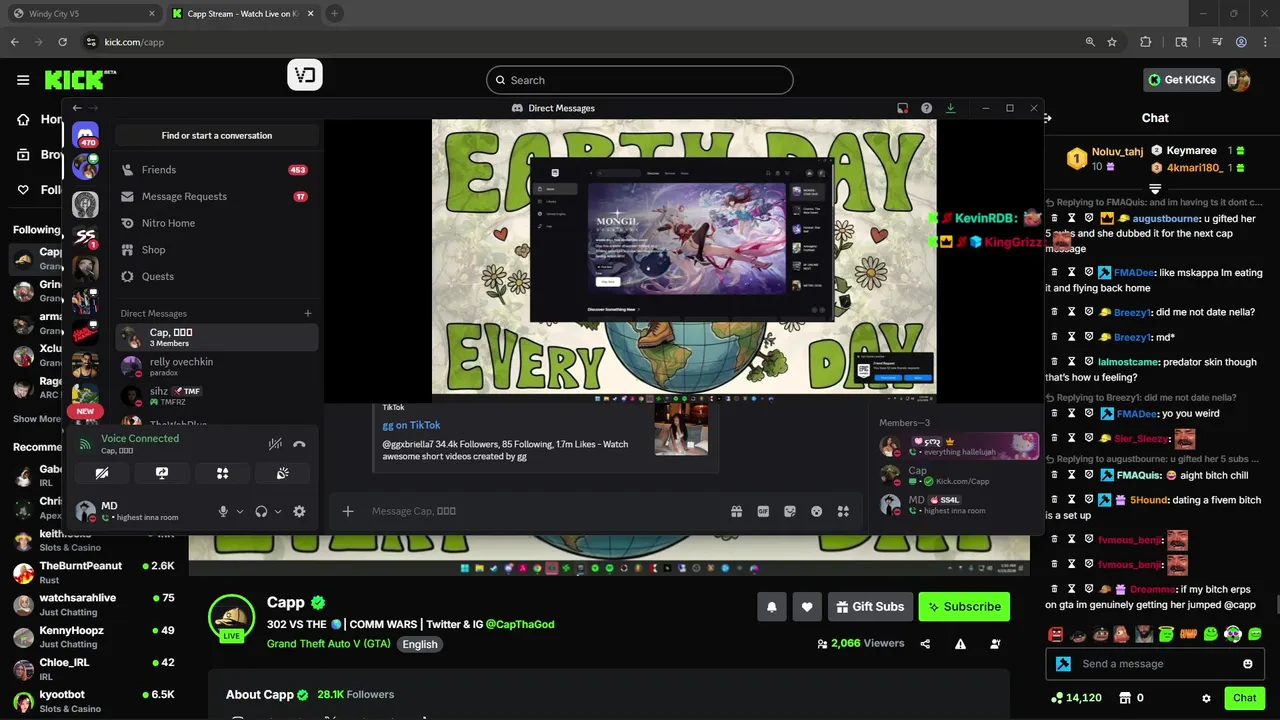Share the Capp stream
Screen dimensions: 1280x720
pos(925,644)
